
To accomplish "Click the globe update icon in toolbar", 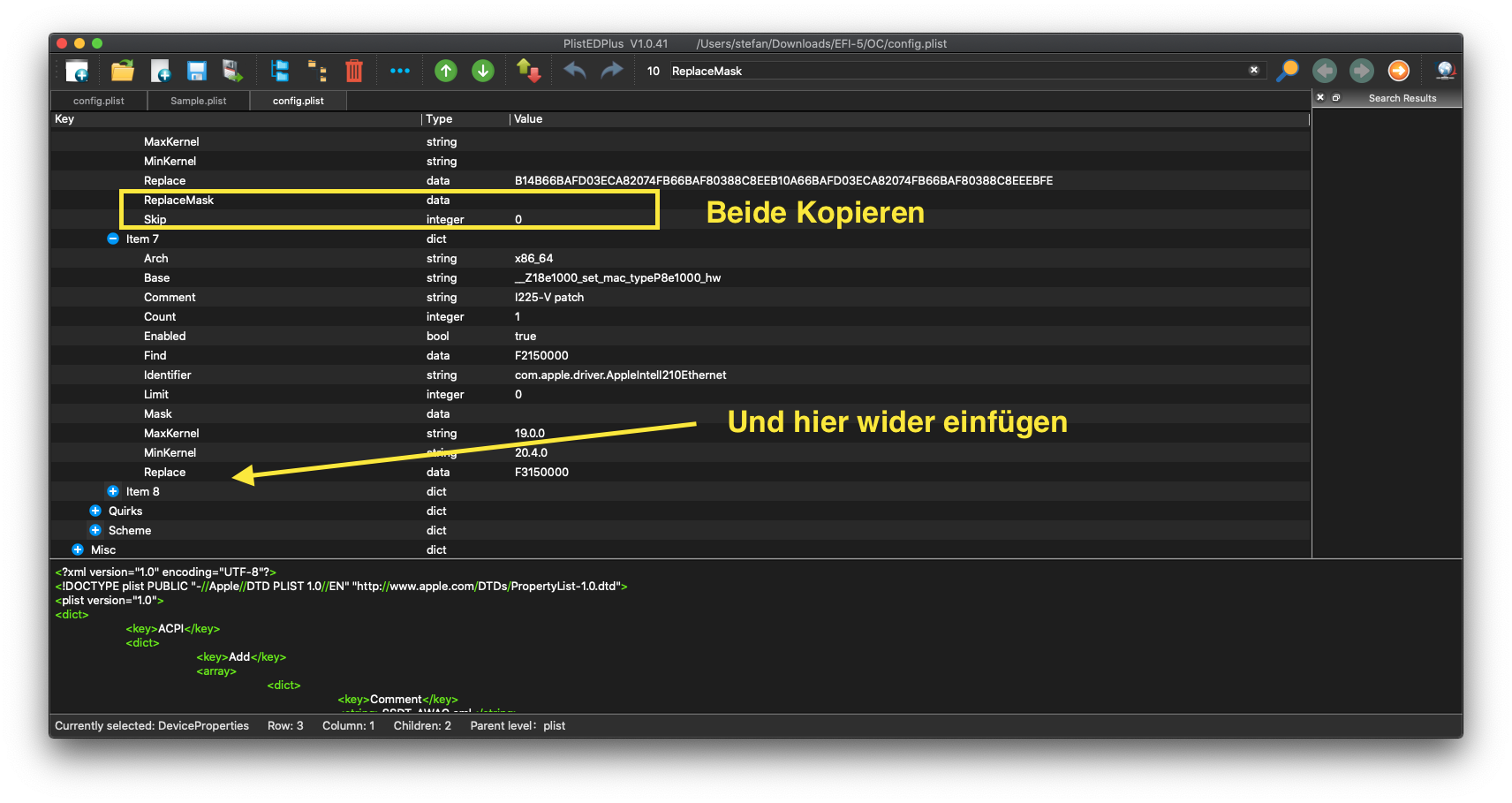I will [x=1445, y=71].
